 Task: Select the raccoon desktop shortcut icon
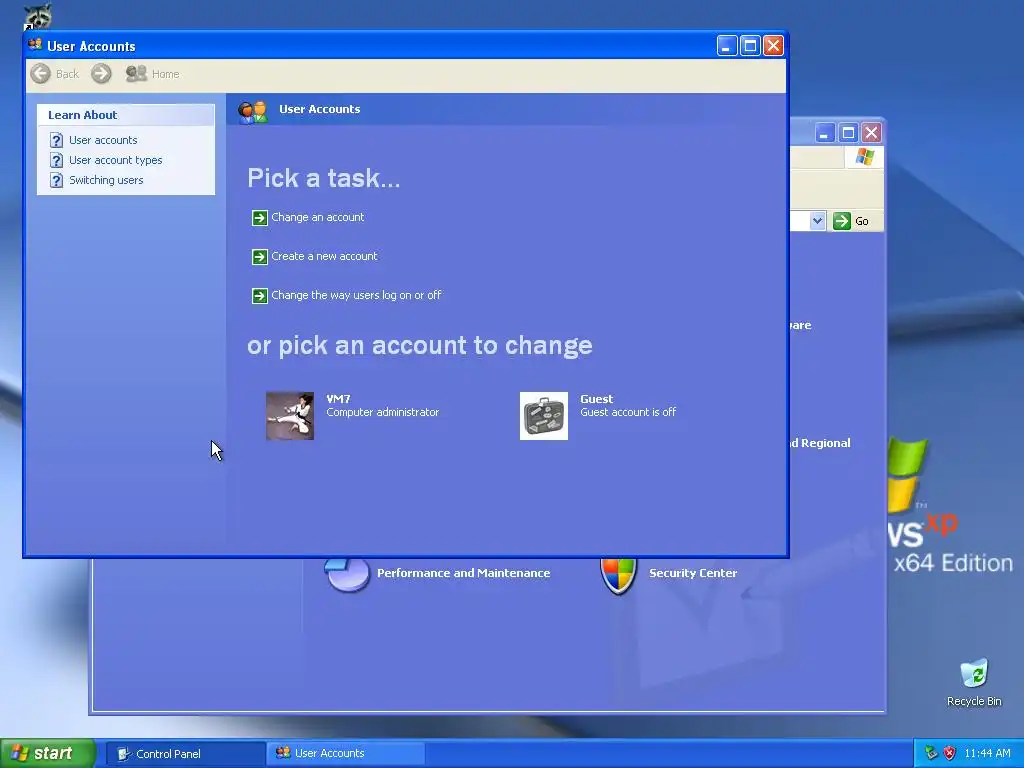(37, 16)
